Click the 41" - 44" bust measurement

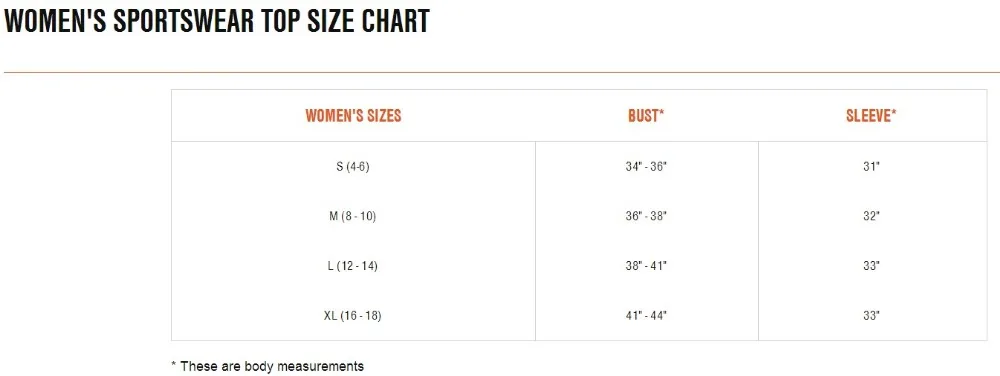646,315
